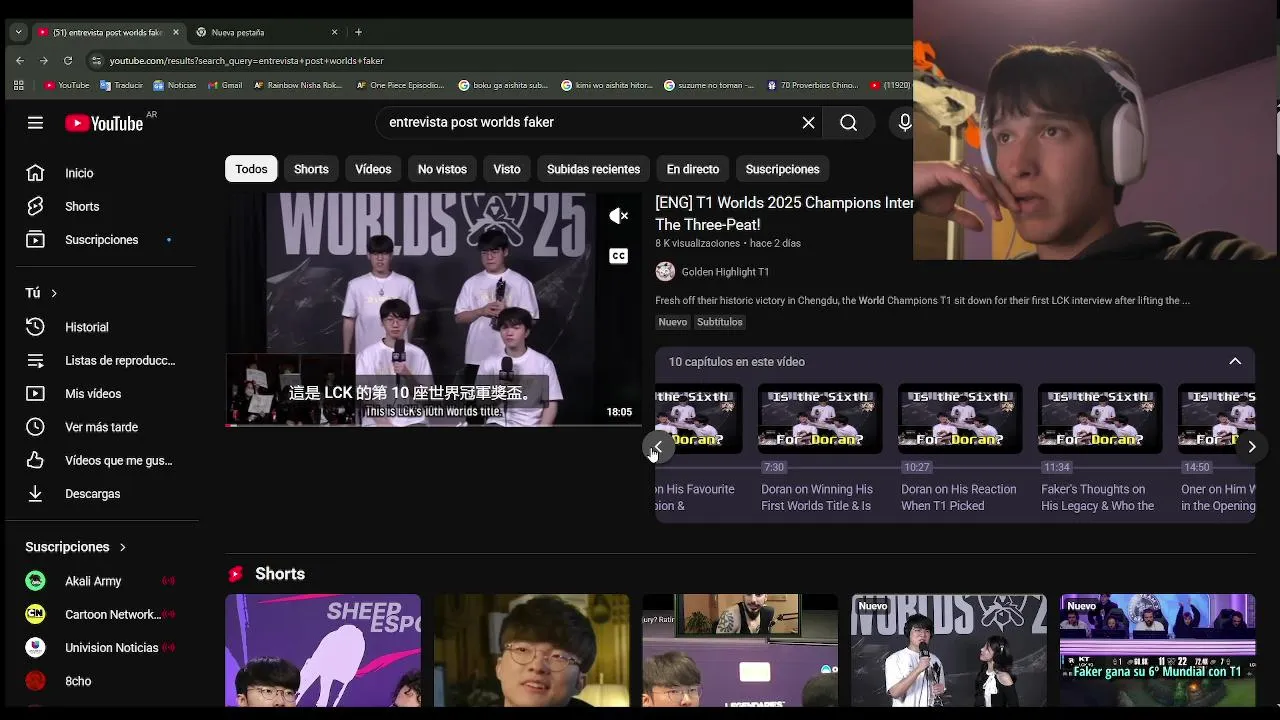Open a new browser tab with plus
Image resolution: width=1280 pixels, height=720 pixels.
click(358, 32)
